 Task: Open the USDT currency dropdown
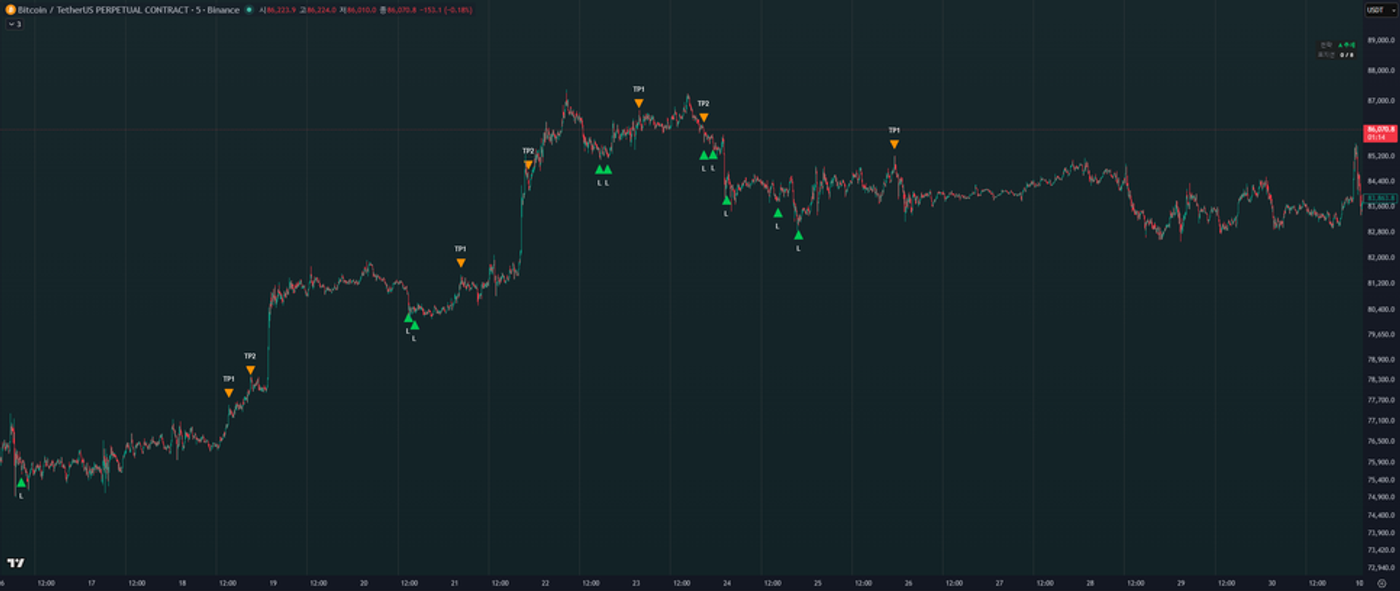coord(1380,10)
